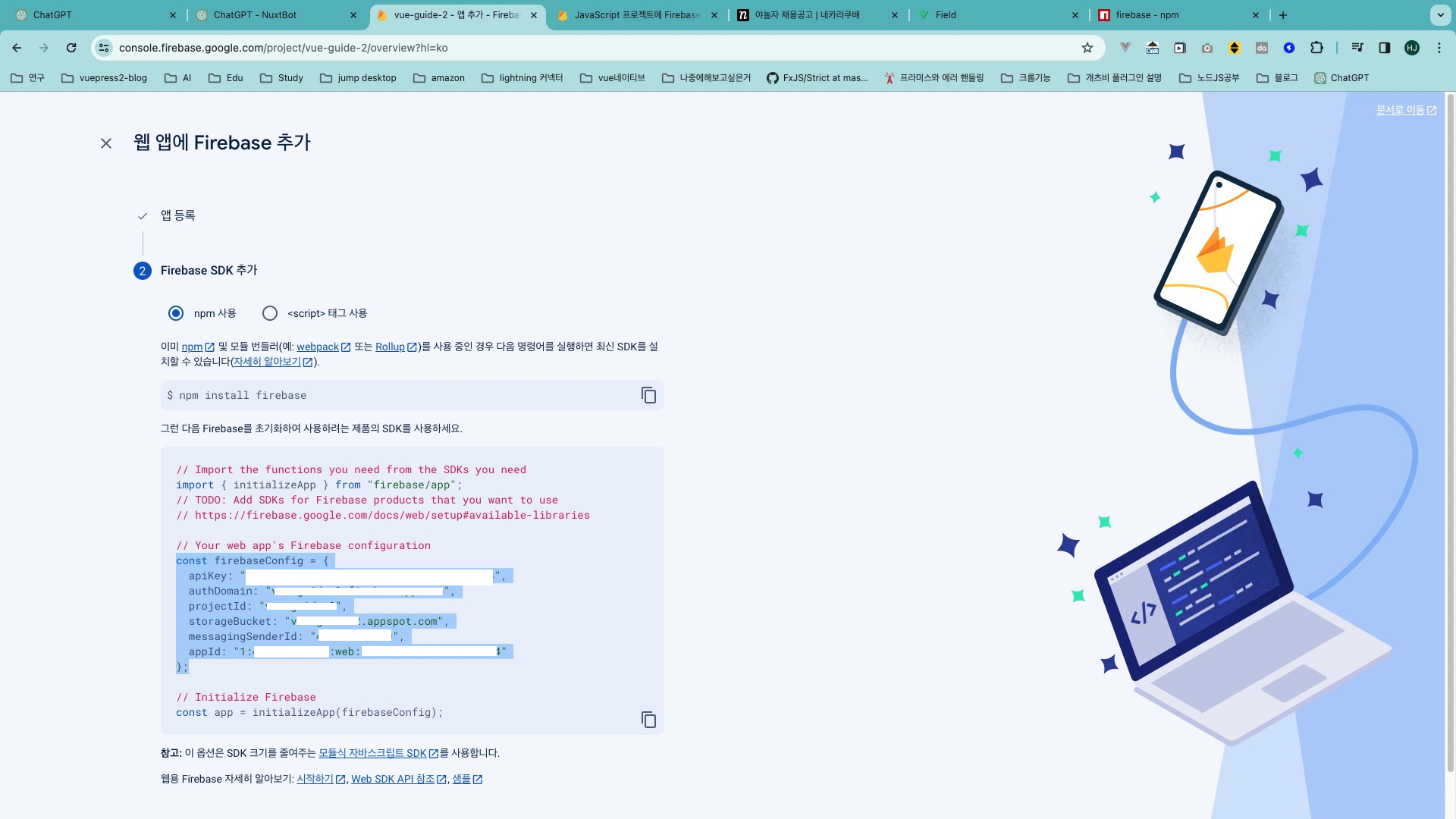Screen dimensions: 1456x819
Task: Click the Firebase SDK 추가 step heading
Action: point(209,271)
